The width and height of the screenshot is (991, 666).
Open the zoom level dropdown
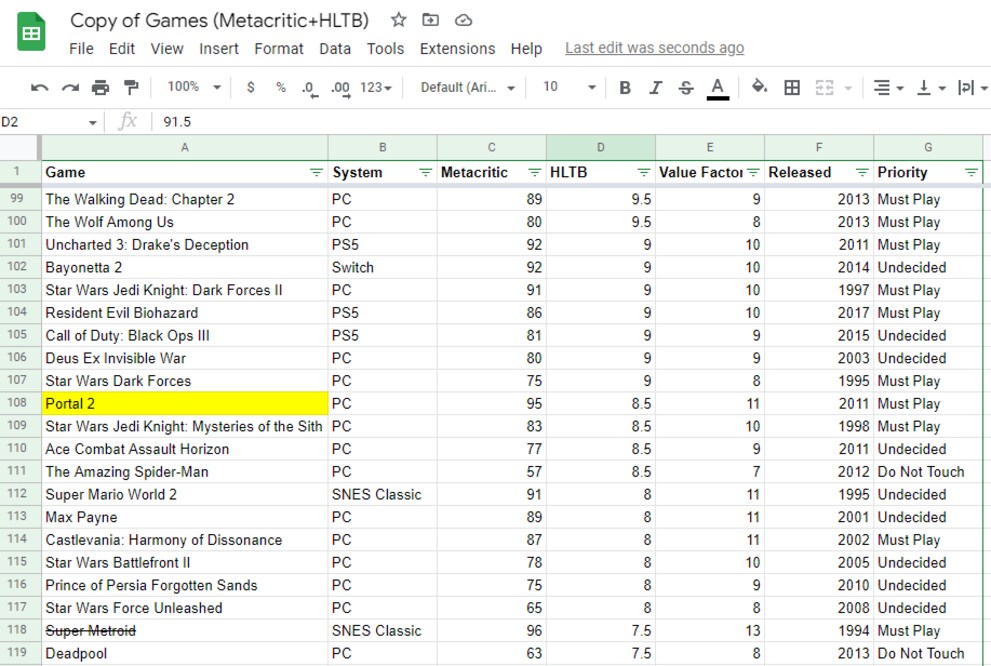pyautogui.click(x=194, y=87)
